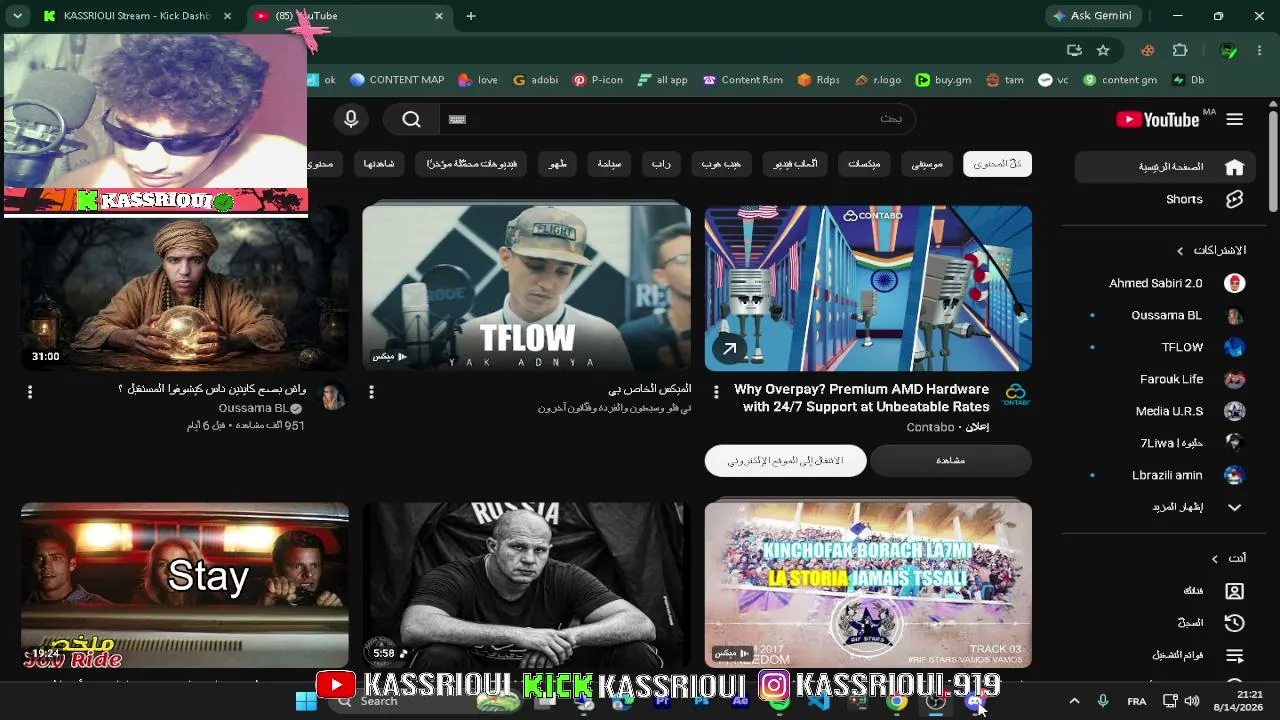Click the YouTube microphone voice search icon

pyautogui.click(x=351, y=119)
